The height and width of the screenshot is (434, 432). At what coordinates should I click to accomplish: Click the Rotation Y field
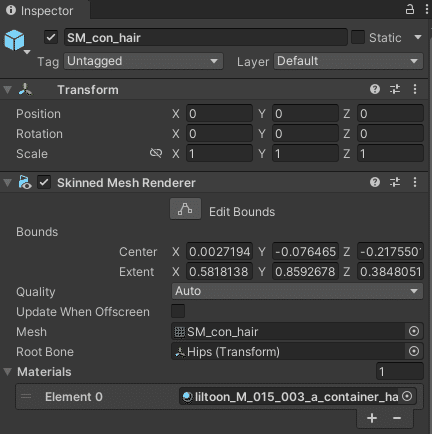(x=305, y=134)
